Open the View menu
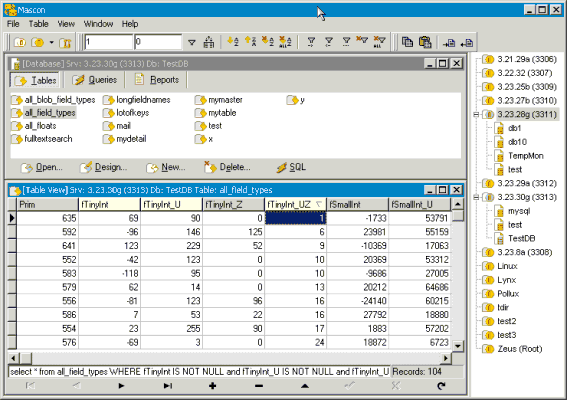The image size is (567, 400). pyautogui.click(x=66, y=24)
